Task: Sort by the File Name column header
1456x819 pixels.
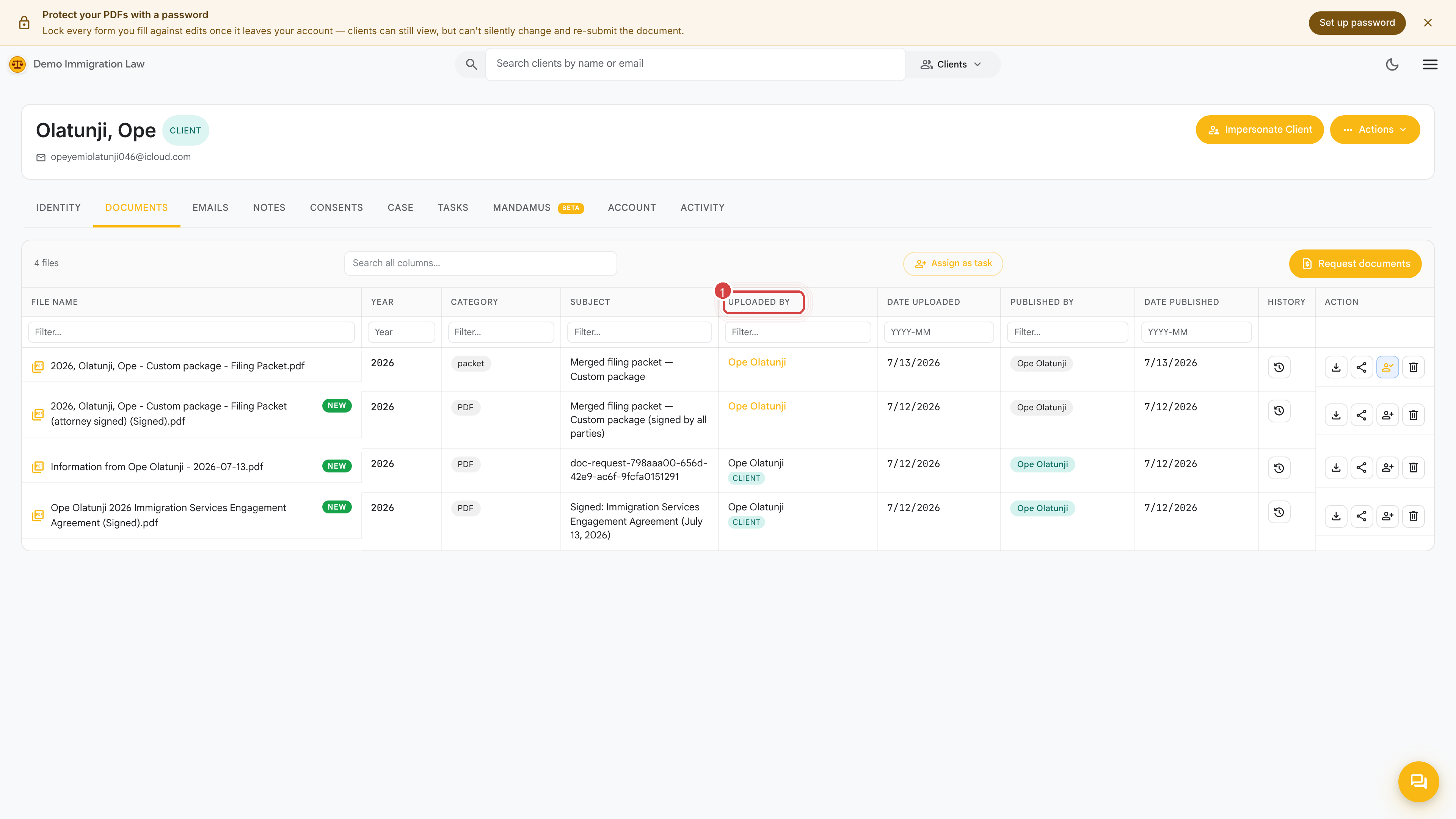Action: [x=54, y=302]
